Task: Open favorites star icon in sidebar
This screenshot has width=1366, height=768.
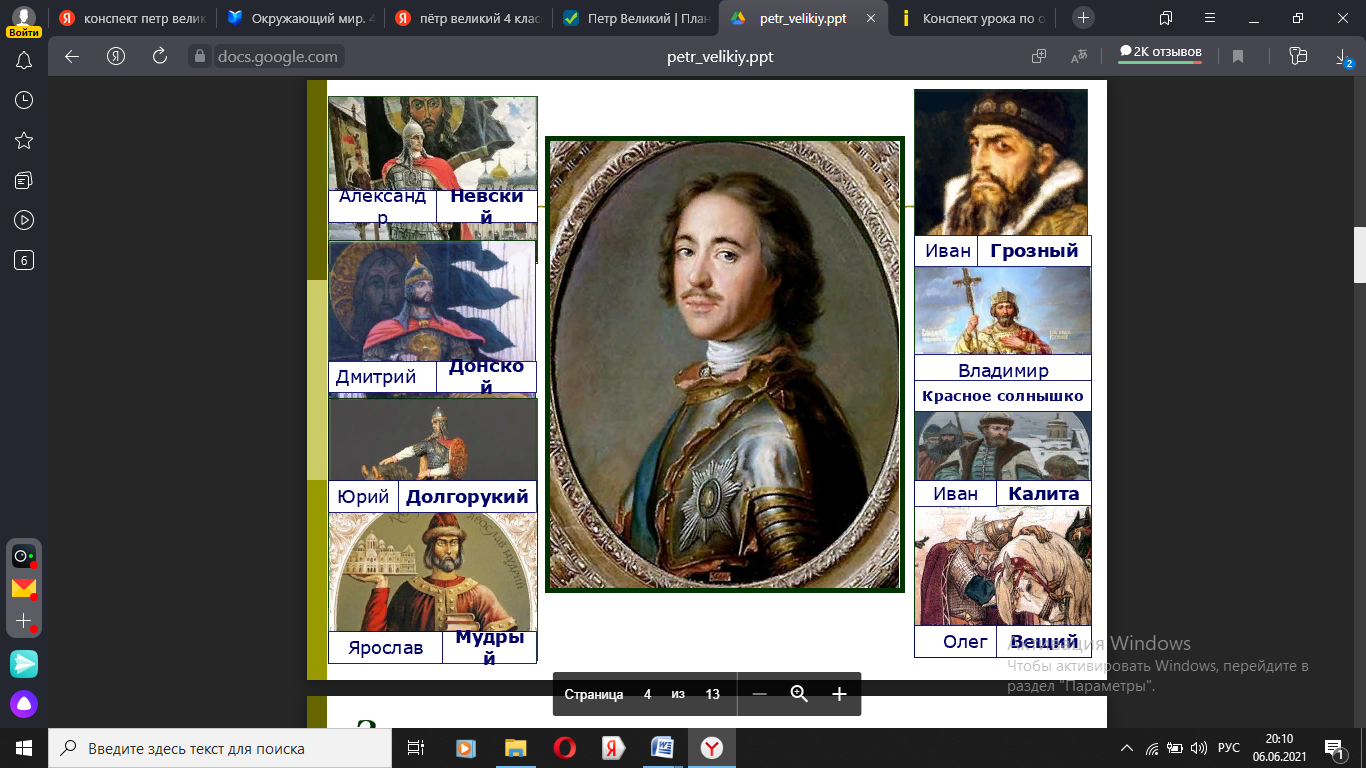Action: point(24,140)
